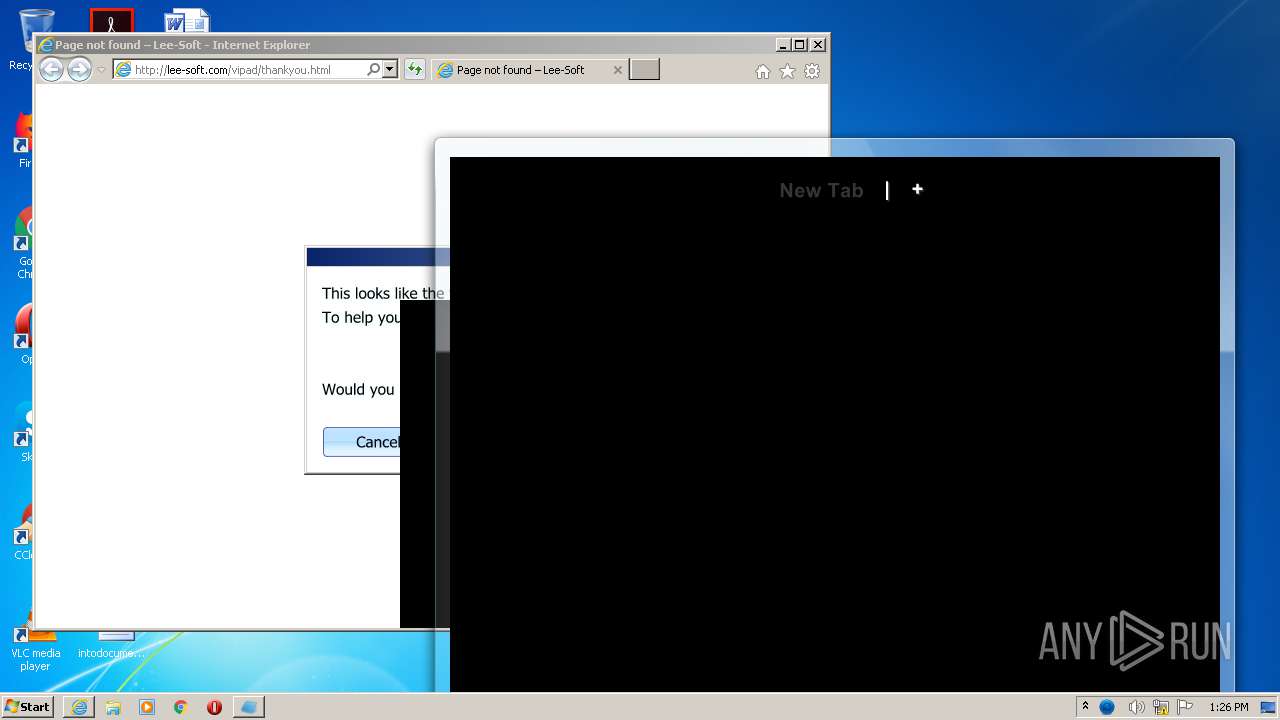Launch Windows Media Player from taskbar

click(147, 707)
